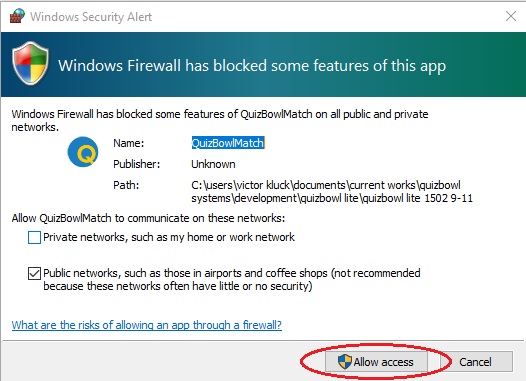
Task: Click the Windows Security Alert title text
Action: (x=91, y=16)
